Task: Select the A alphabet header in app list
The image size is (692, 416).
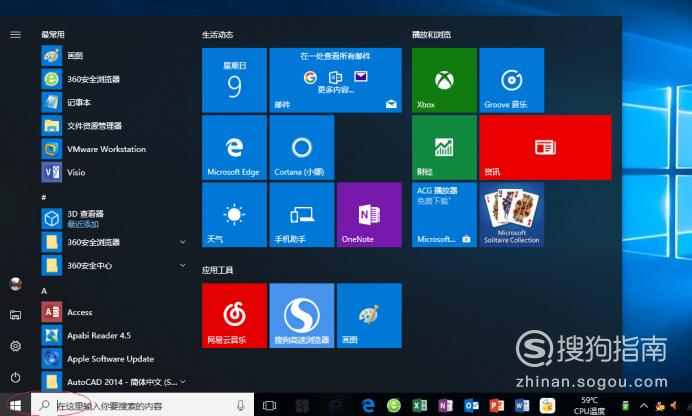Action: point(44,291)
